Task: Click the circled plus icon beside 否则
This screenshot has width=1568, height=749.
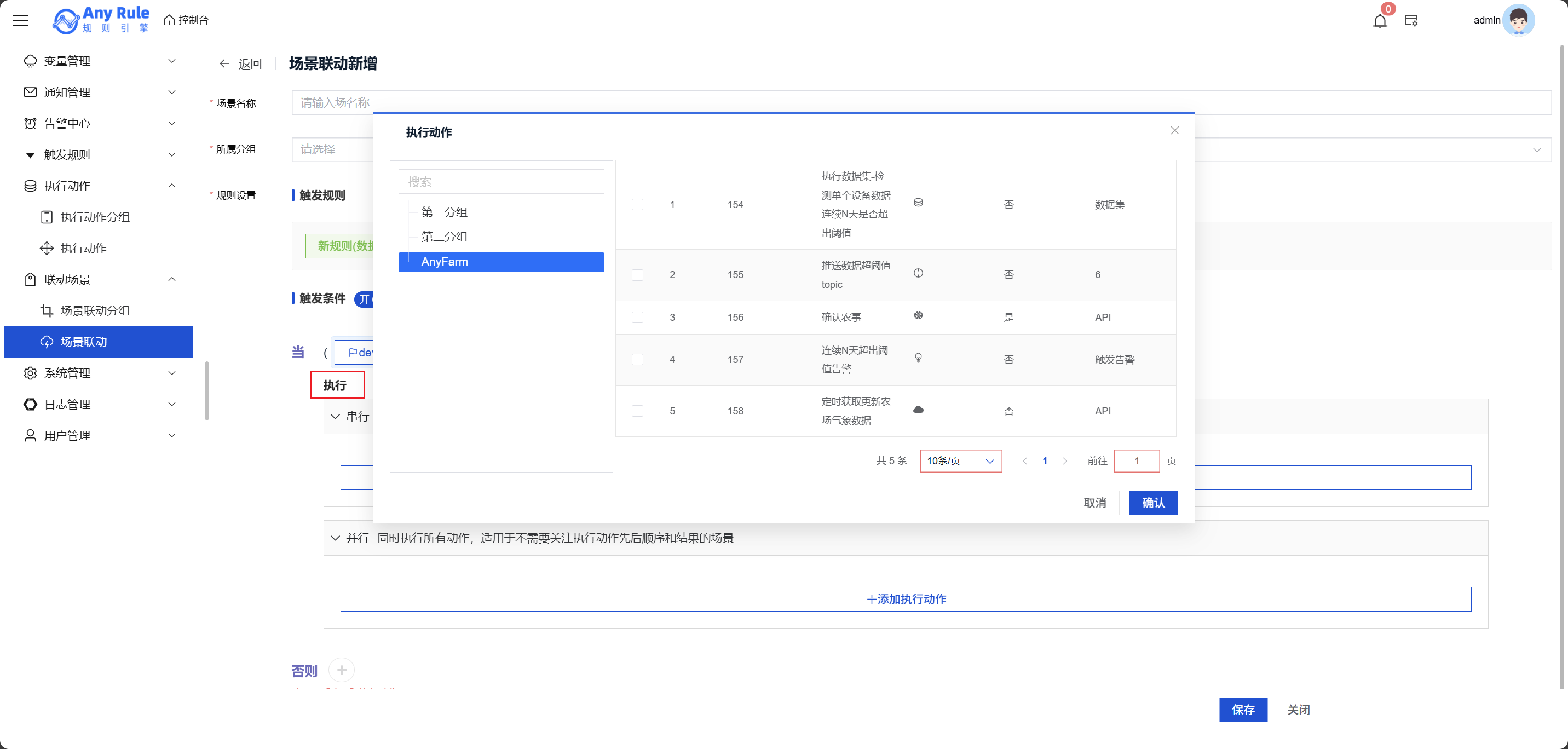Action: pos(342,670)
